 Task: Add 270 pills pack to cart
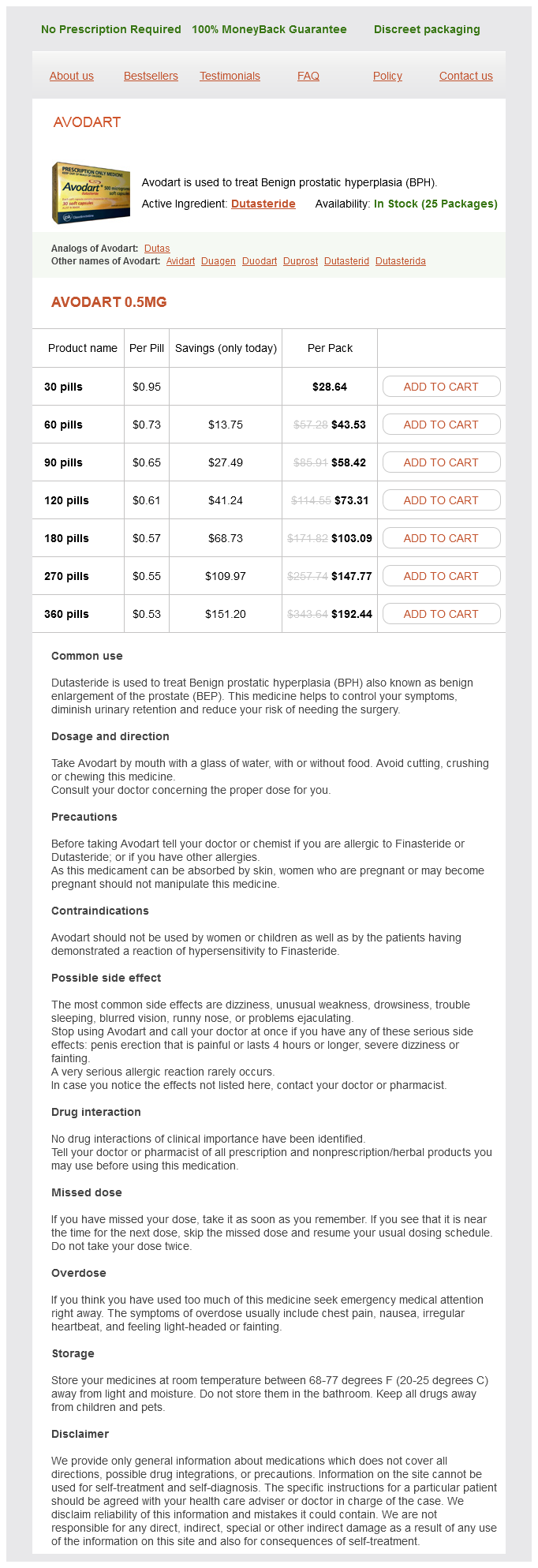pos(441,576)
